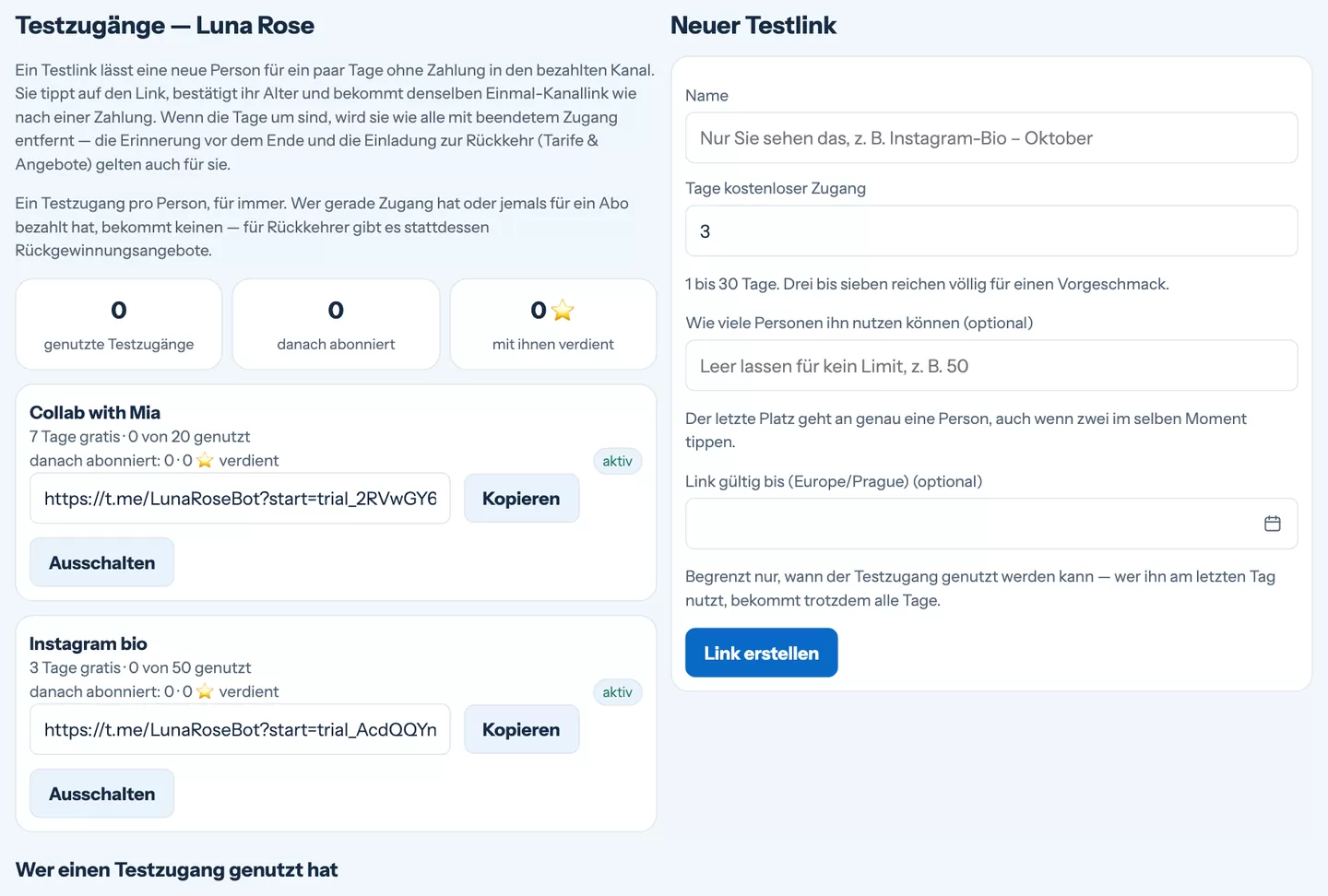
Task: Open the calendar picker for link validity
Action: [x=1272, y=524]
